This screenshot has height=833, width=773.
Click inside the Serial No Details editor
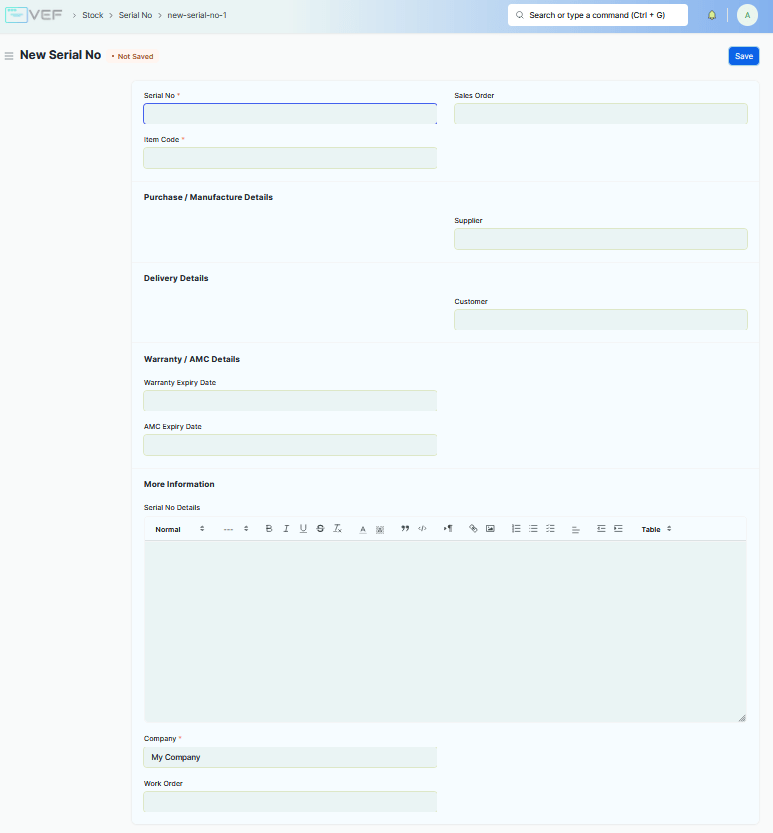pyautogui.click(x=445, y=631)
